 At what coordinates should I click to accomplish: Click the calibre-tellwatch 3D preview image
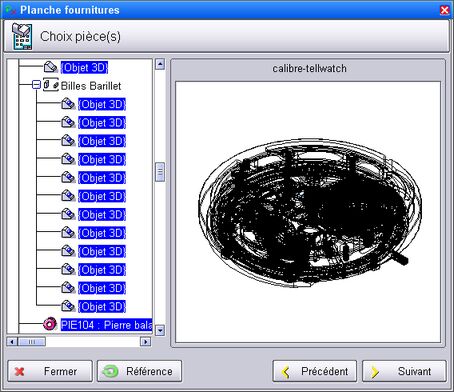click(x=308, y=212)
